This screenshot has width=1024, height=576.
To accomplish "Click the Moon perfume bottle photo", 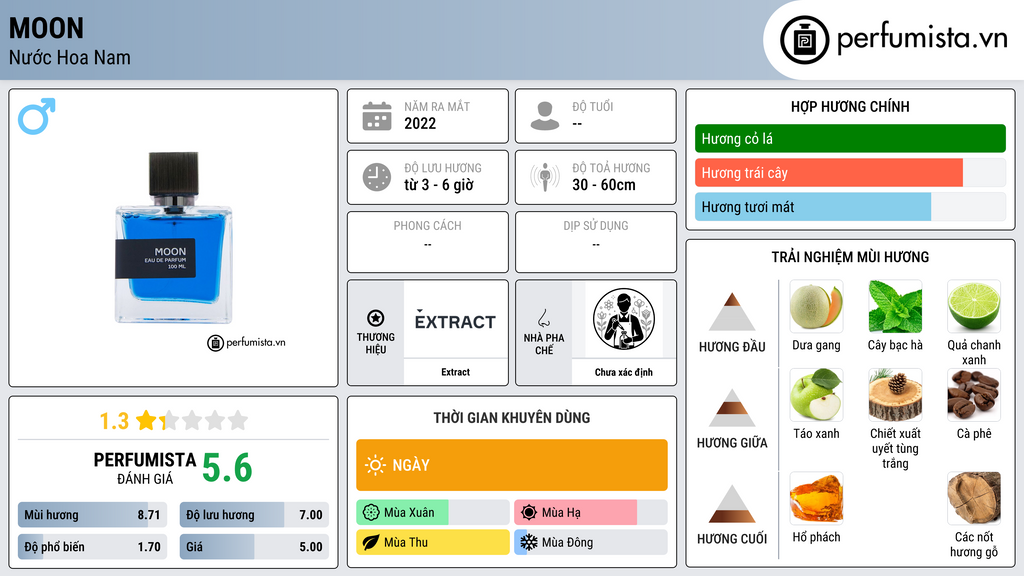I will click(x=174, y=238).
